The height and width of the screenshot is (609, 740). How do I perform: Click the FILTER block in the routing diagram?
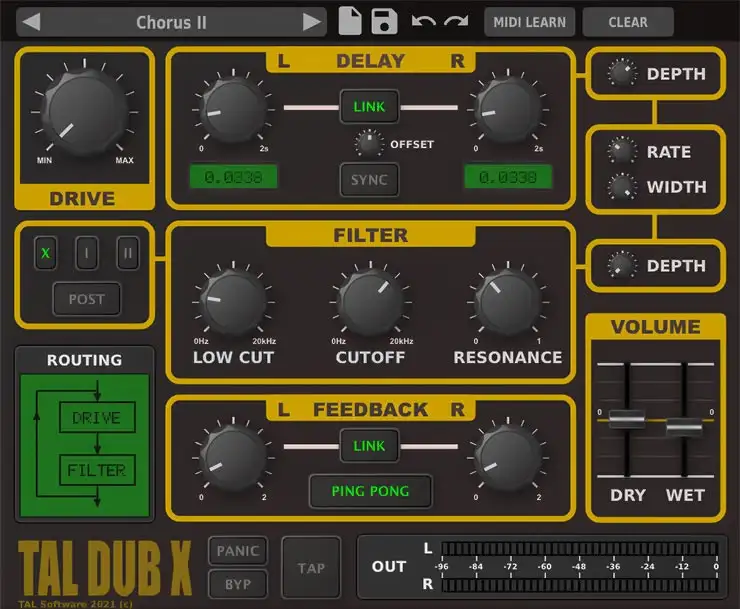97,470
